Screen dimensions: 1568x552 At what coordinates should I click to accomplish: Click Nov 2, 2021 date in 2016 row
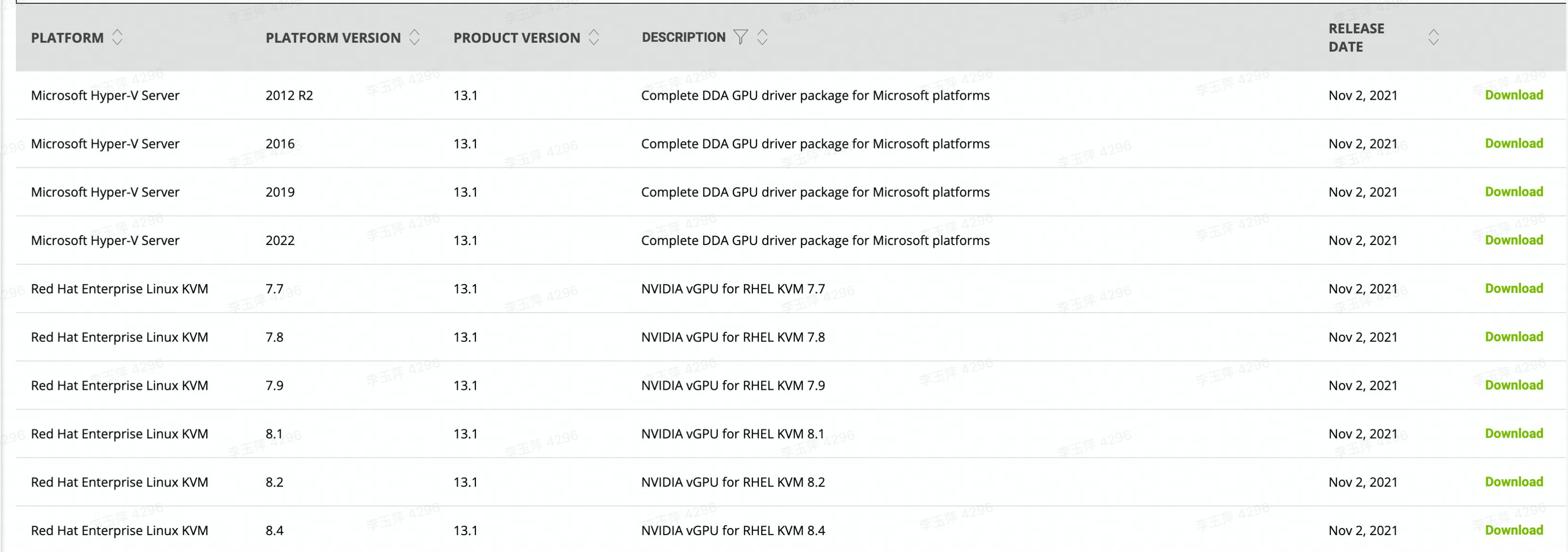[x=1363, y=143]
